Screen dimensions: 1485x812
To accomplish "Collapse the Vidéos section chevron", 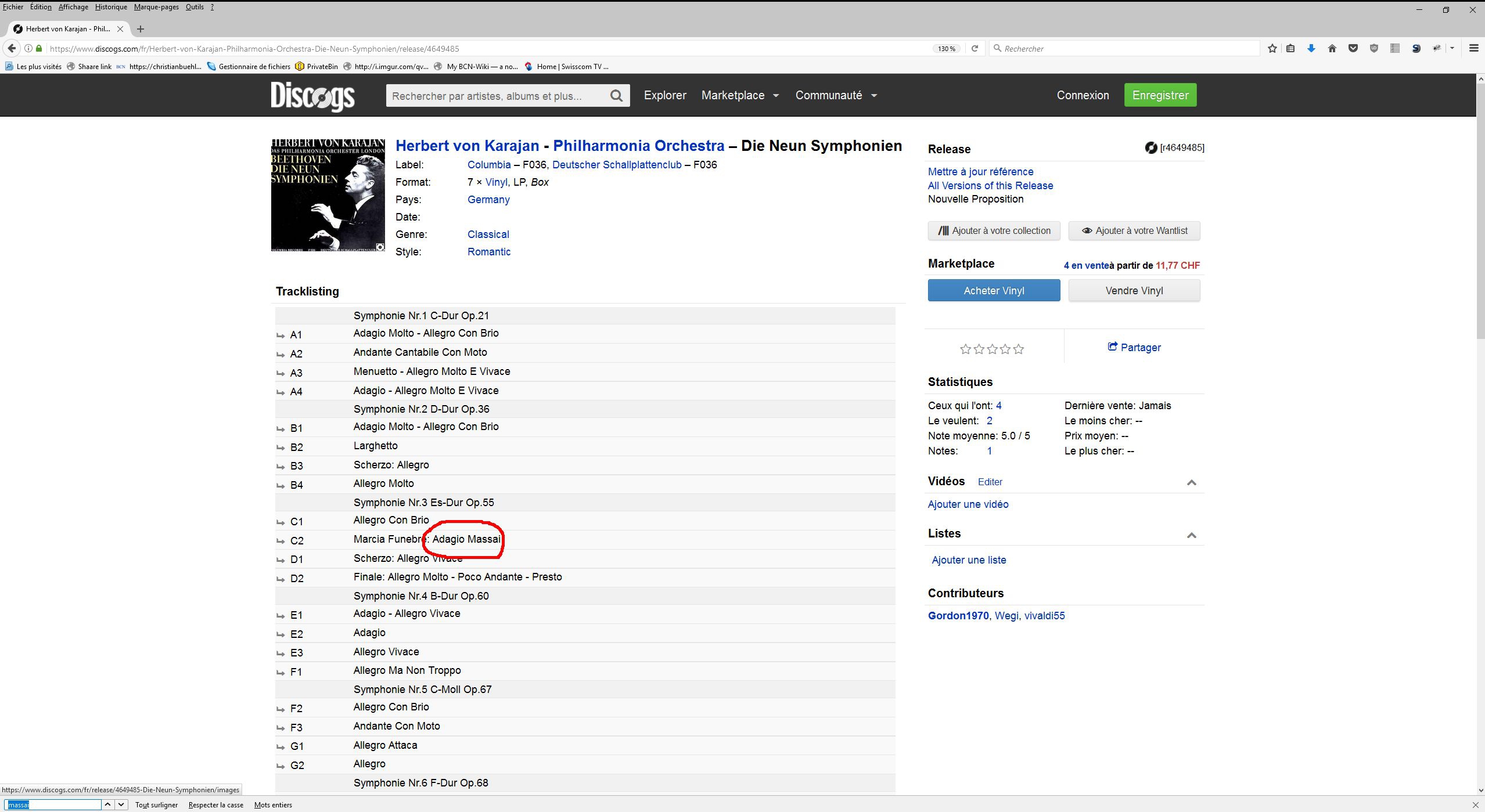I will coord(1191,482).
